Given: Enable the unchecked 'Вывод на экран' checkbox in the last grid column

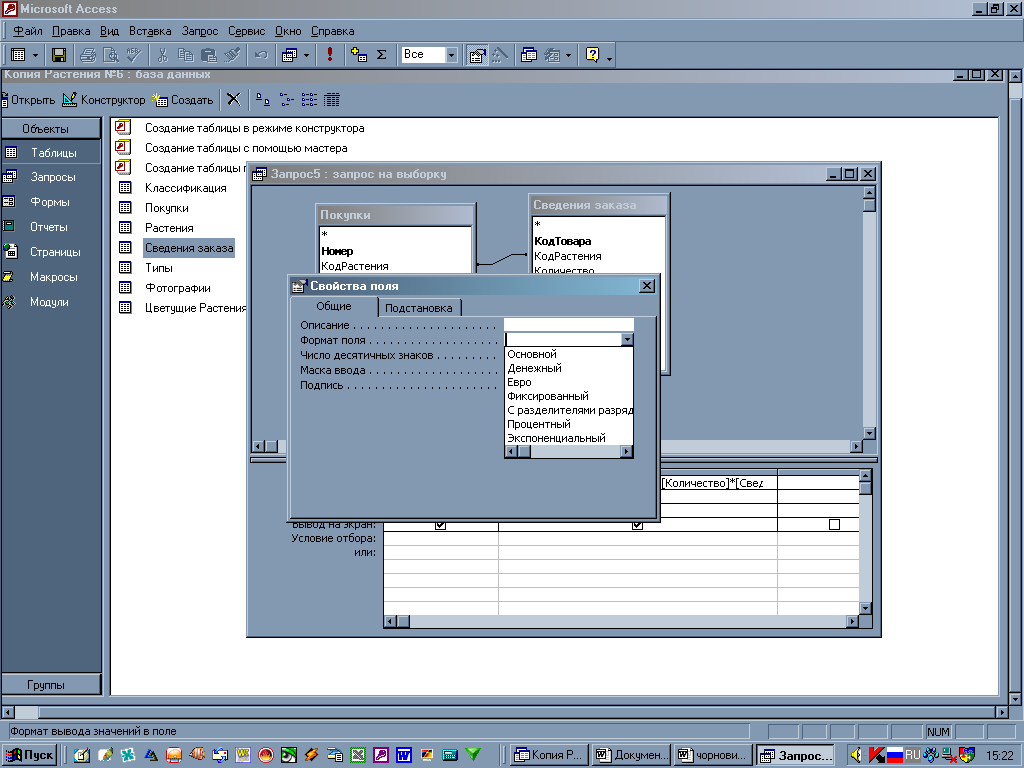Looking at the screenshot, I should pyautogui.click(x=834, y=524).
